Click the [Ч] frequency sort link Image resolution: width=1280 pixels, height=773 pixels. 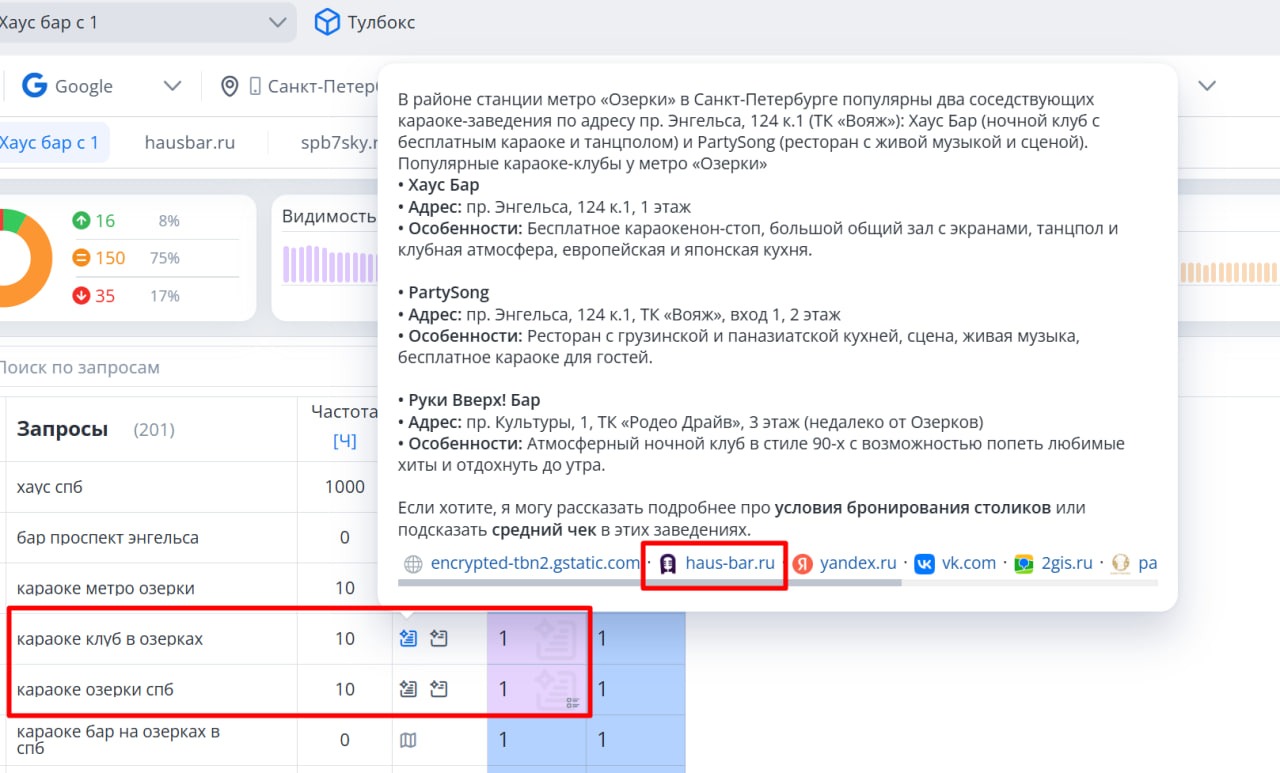pyautogui.click(x=344, y=441)
